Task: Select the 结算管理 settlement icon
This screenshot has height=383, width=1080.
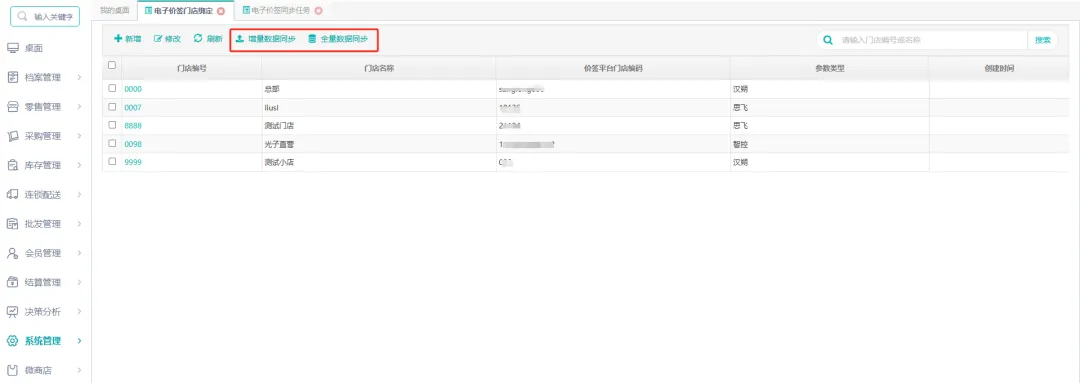Action: [12, 282]
